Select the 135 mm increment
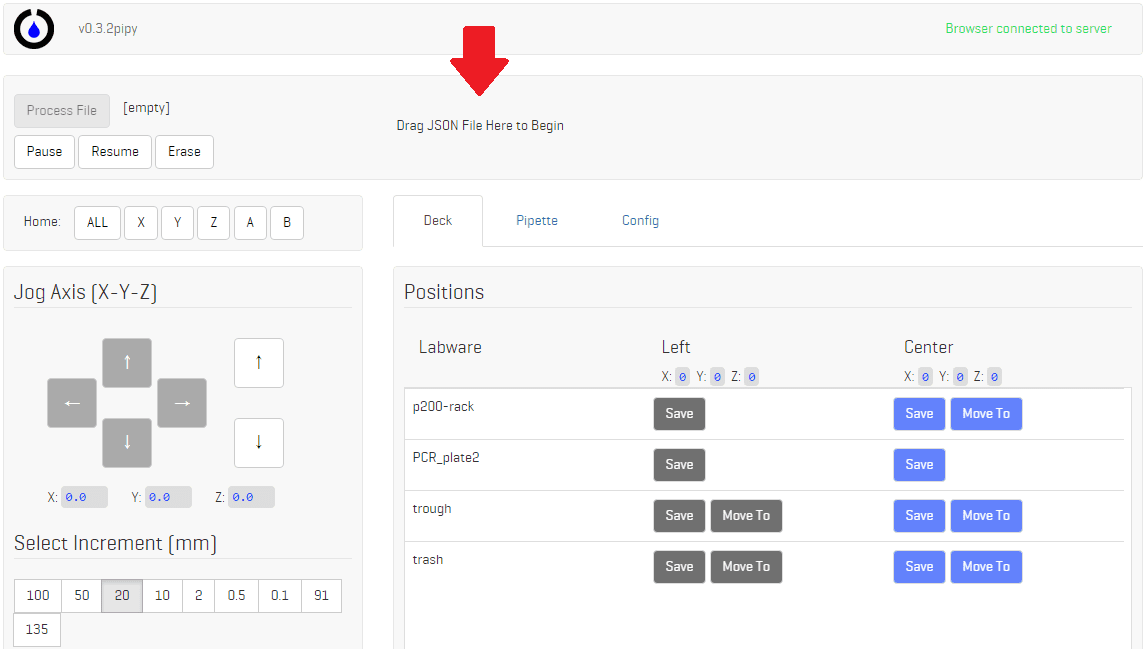 pyautogui.click(x=36, y=629)
